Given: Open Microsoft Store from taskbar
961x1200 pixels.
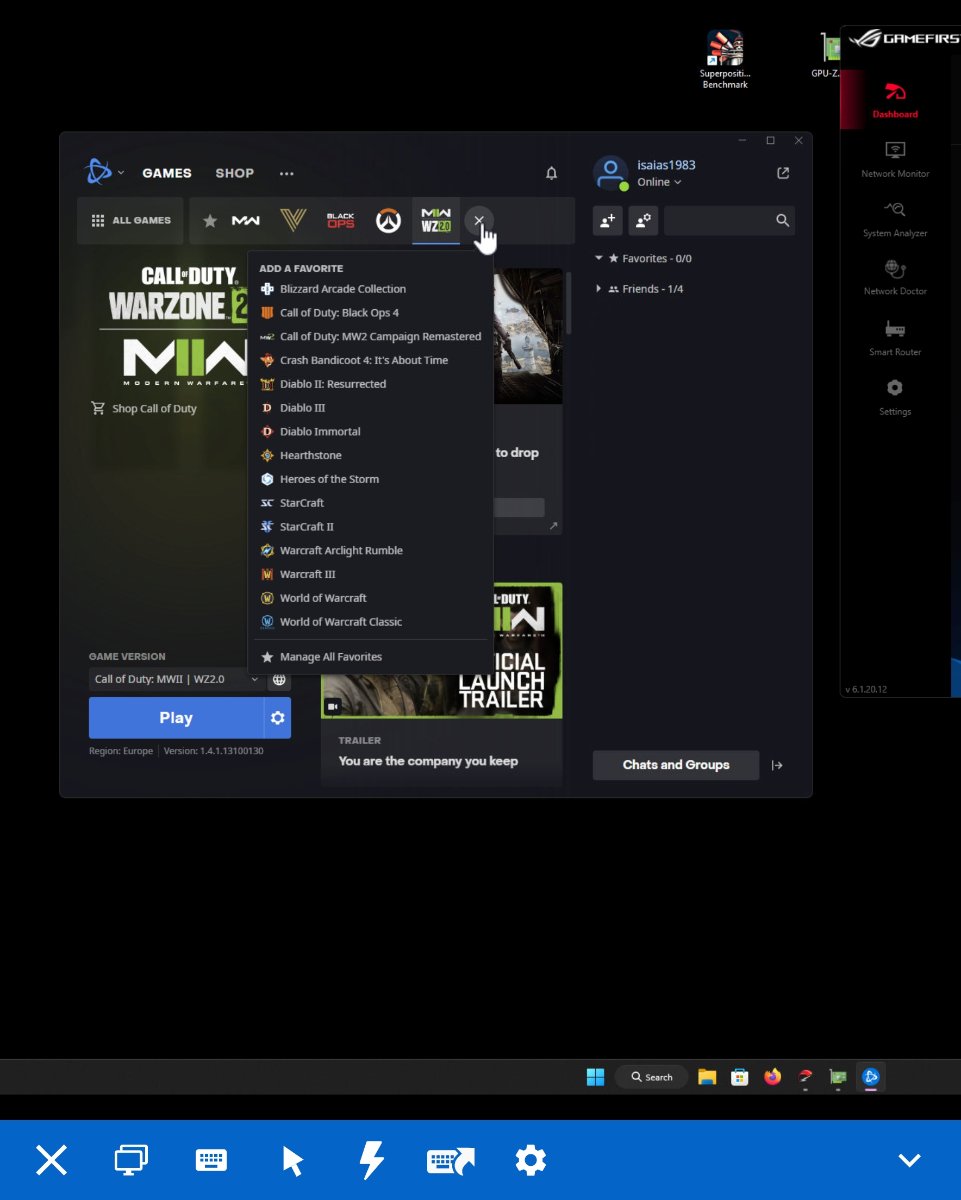Looking at the screenshot, I should (740, 1077).
